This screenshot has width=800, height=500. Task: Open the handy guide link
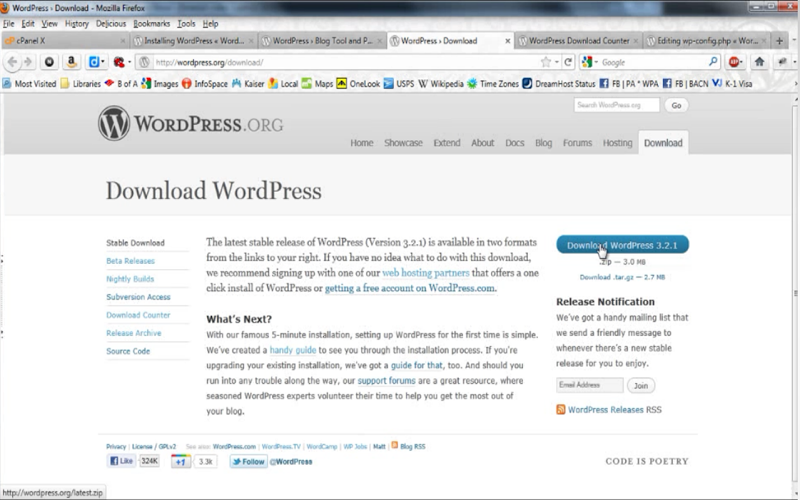pos(292,350)
